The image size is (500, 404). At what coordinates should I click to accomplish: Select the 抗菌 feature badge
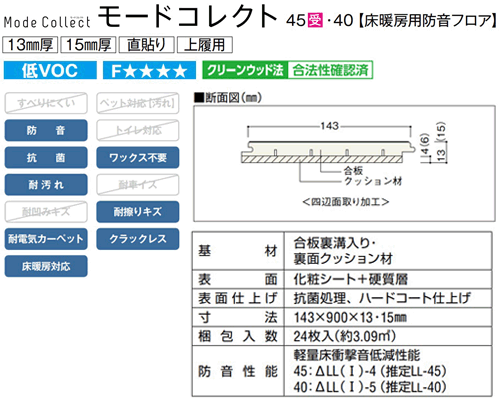(x=46, y=157)
